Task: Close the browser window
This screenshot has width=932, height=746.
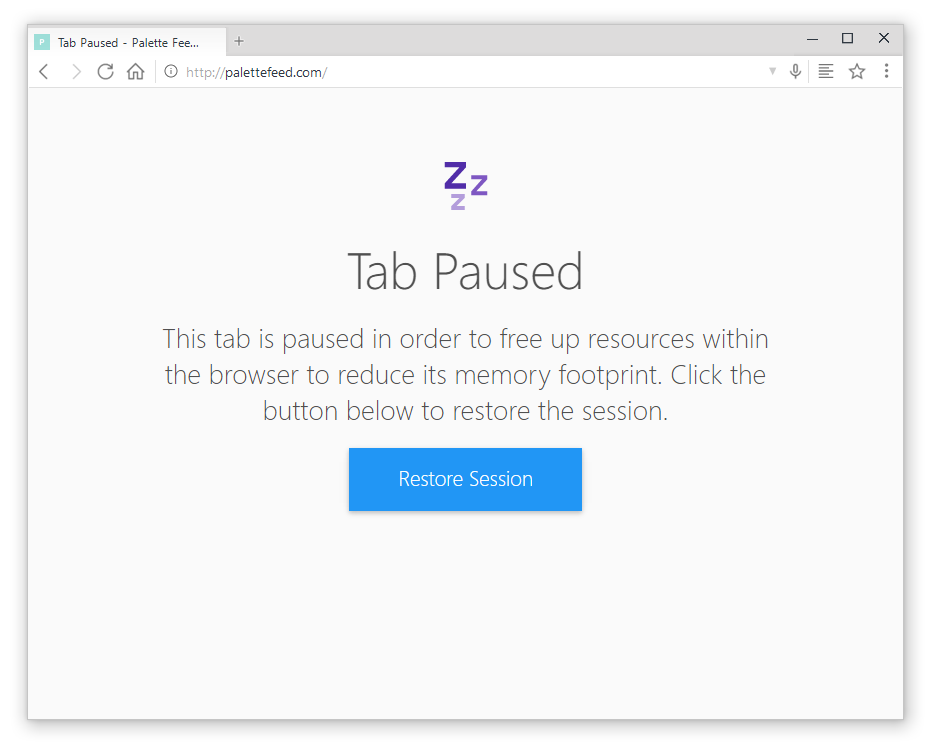Action: (x=884, y=38)
